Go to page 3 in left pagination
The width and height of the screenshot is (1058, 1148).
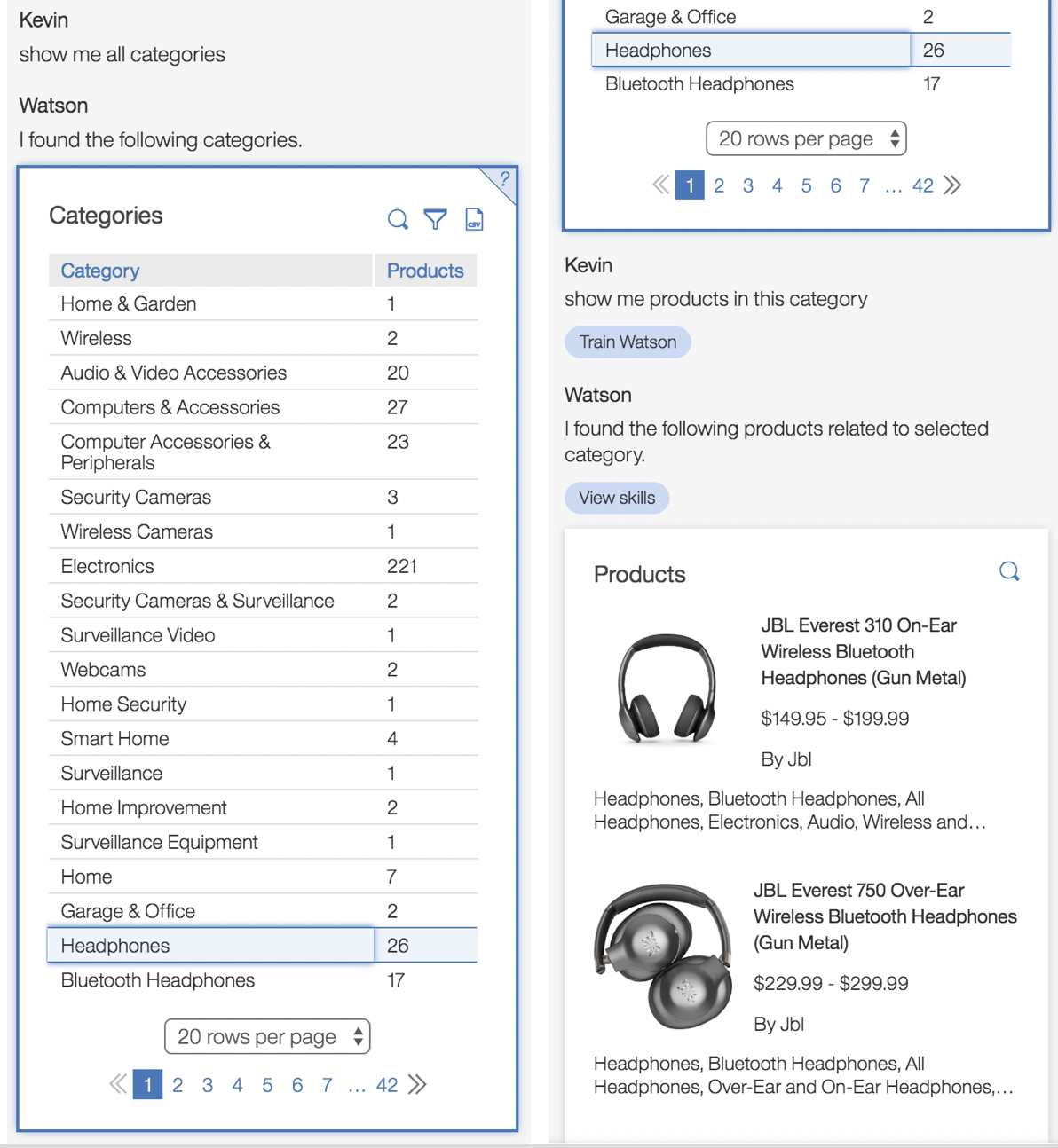[x=208, y=1085]
